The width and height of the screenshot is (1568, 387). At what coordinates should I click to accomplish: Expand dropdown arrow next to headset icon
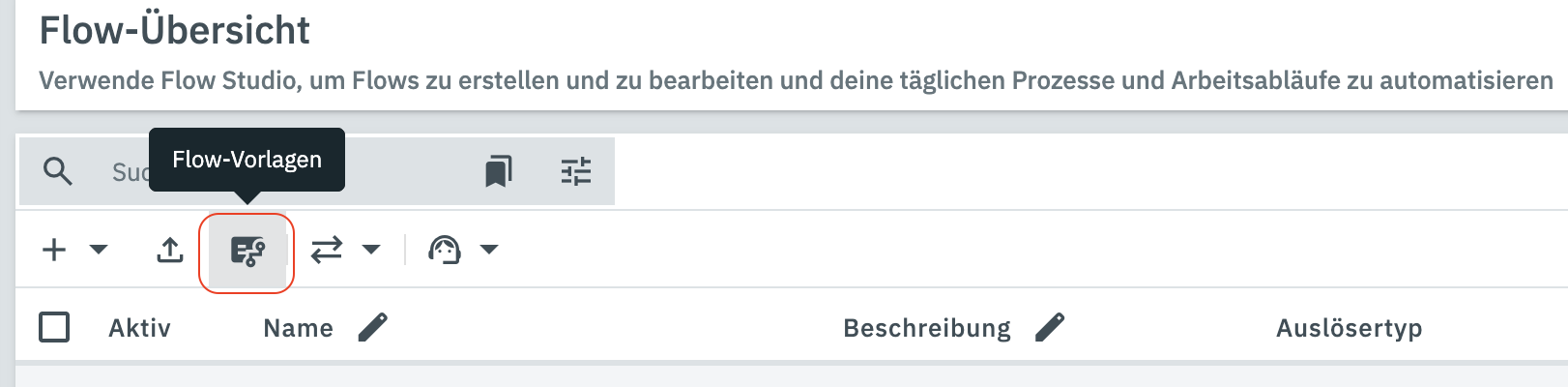click(x=489, y=250)
